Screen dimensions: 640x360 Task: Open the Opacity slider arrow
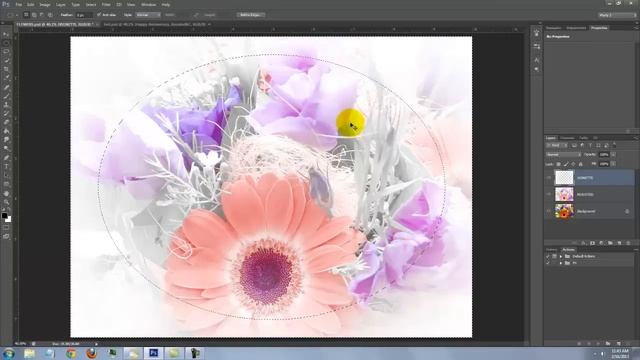[613, 155]
